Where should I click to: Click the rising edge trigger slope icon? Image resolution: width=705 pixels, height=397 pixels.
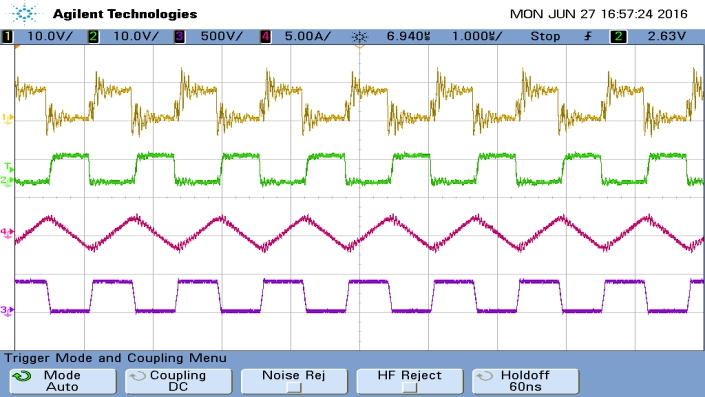[588, 36]
